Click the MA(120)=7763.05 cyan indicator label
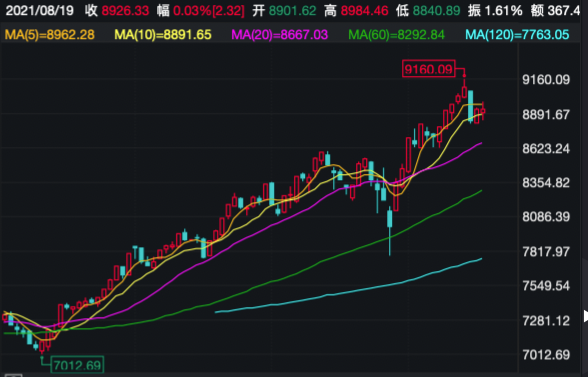The height and width of the screenshot is (377, 588). [x=518, y=35]
